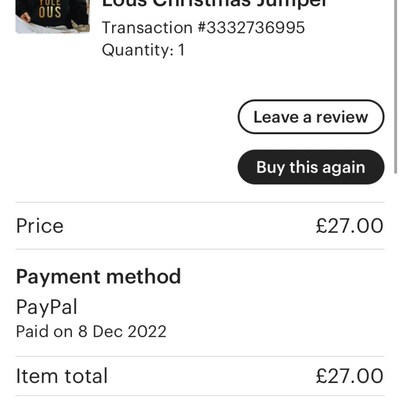Click the Quantity label

(136, 51)
